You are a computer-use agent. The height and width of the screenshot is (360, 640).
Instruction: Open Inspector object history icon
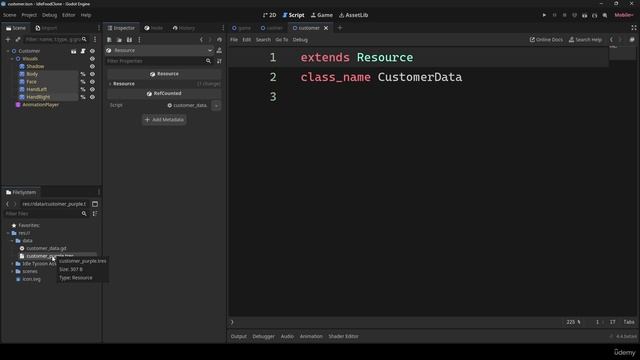pyautogui.click(x=220, y=40)
